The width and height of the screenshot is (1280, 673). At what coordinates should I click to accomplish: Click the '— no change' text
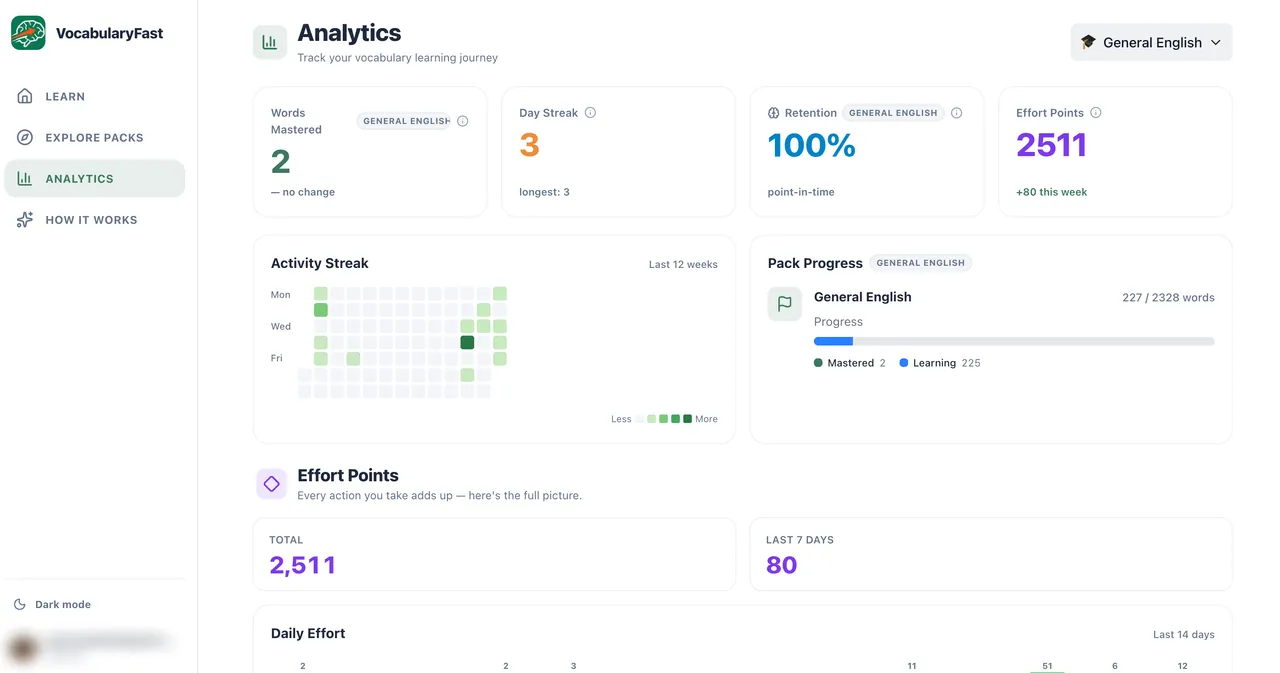point(303,192)
